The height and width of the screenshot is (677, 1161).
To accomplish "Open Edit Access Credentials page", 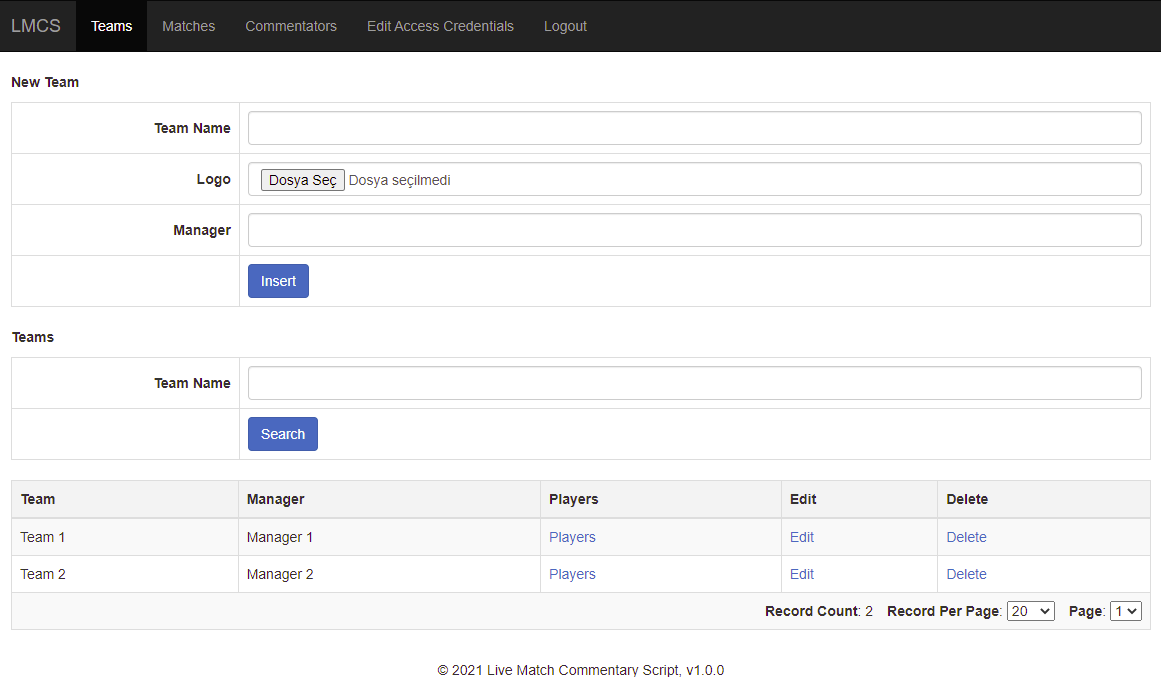I will tap(440, 26).
